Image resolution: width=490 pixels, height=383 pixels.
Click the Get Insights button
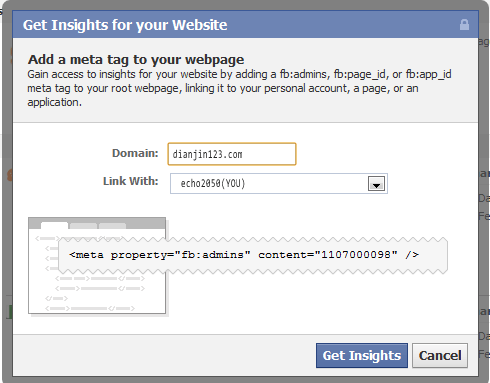coord(362,355)
